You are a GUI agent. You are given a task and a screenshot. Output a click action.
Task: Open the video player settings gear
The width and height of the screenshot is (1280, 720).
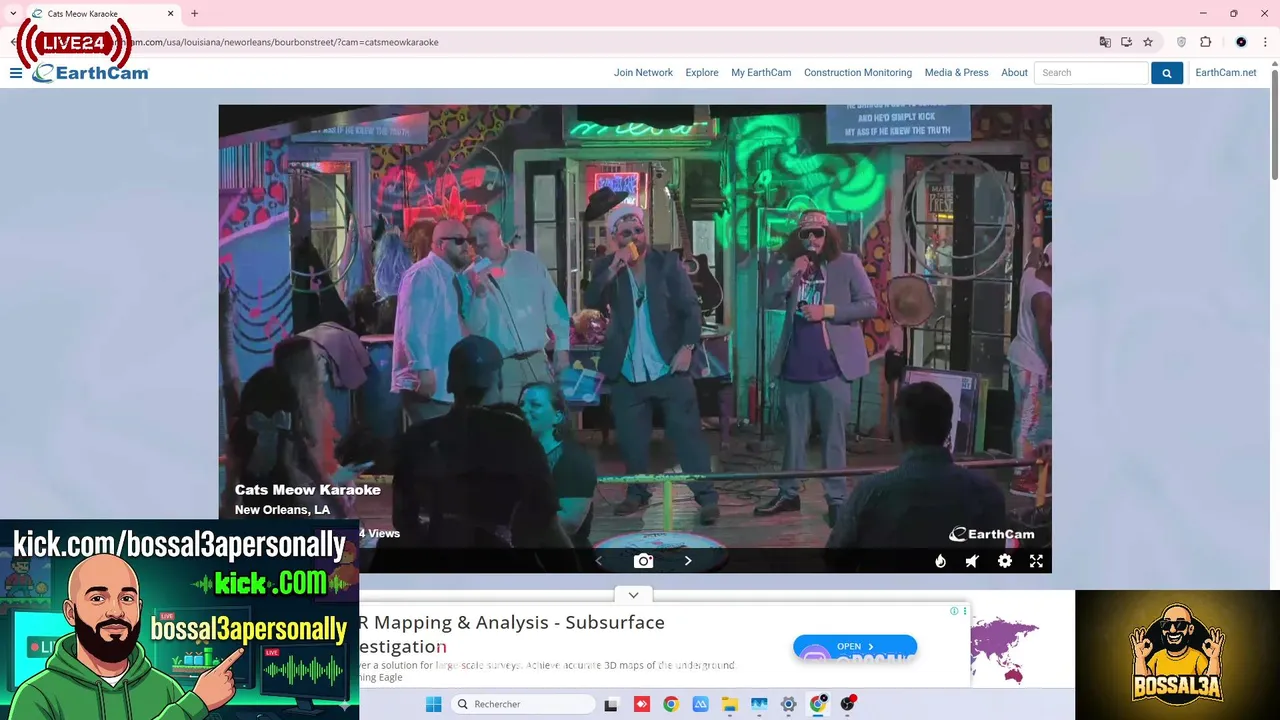(1005, 561)
